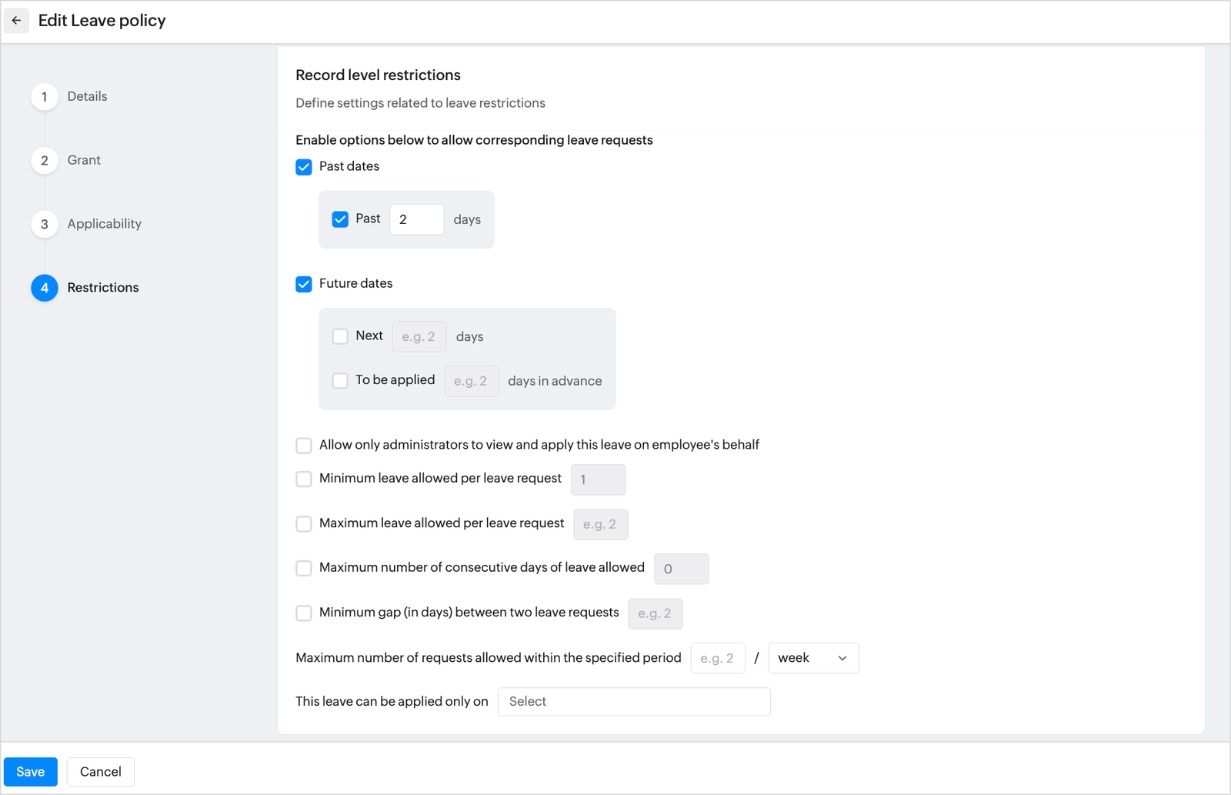This screenshot has width=1231, height=795.
Task: Enable the Next days checkbox
Action: click(x=340, y=336)
